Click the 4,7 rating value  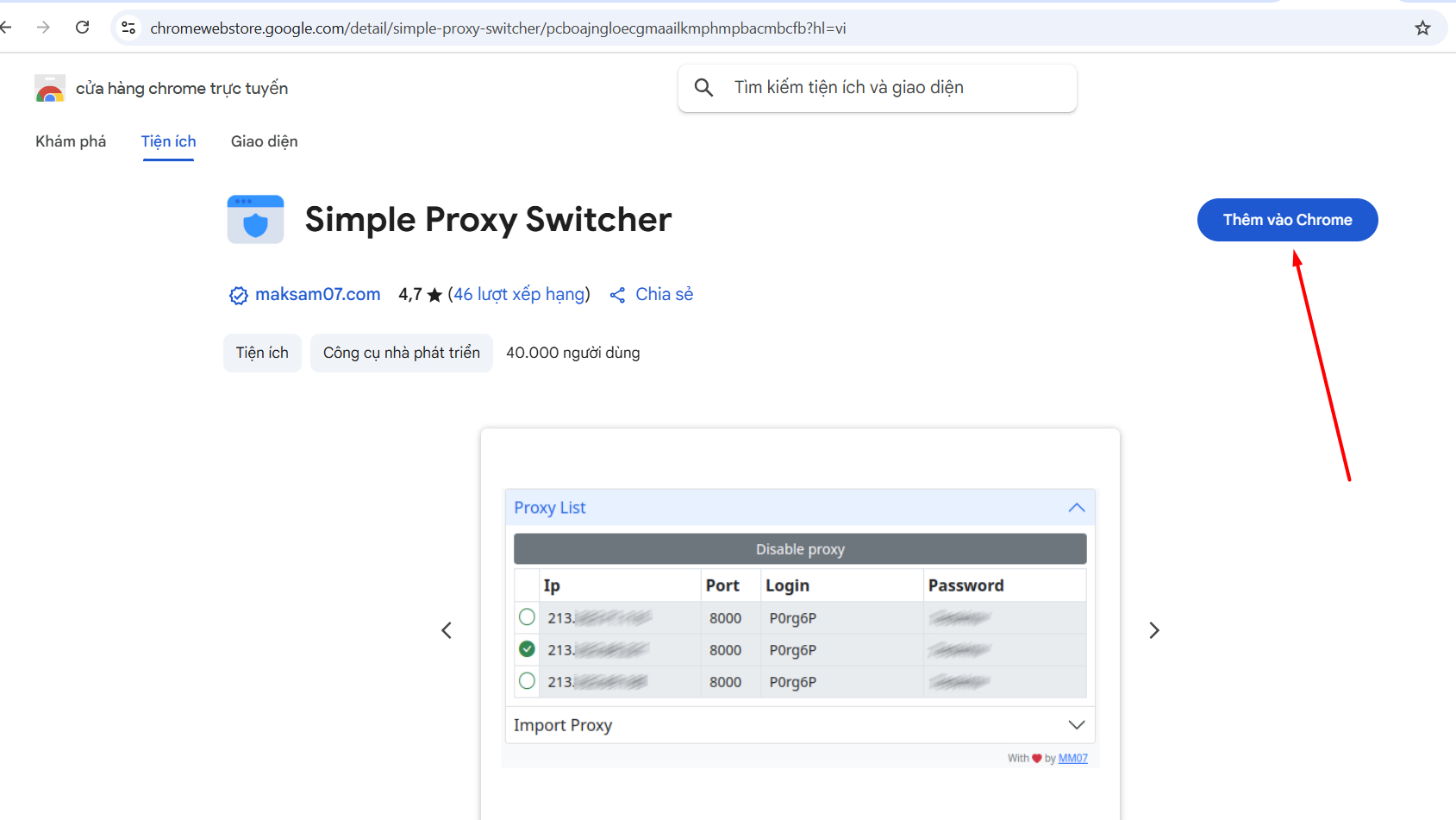pyautogui.click(x=409, y=295)
